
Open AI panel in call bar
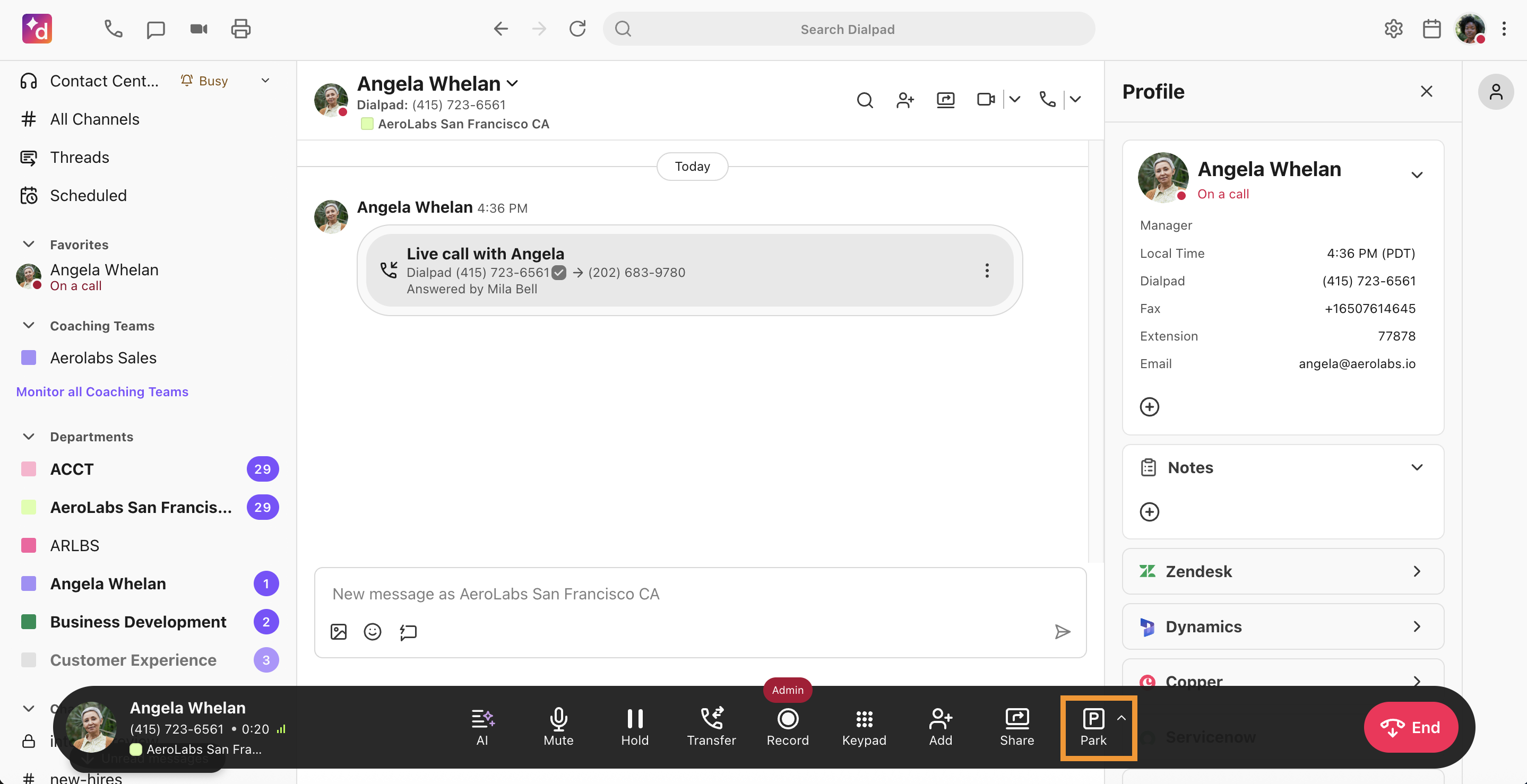pyautogui.click(x=482, y=727)
